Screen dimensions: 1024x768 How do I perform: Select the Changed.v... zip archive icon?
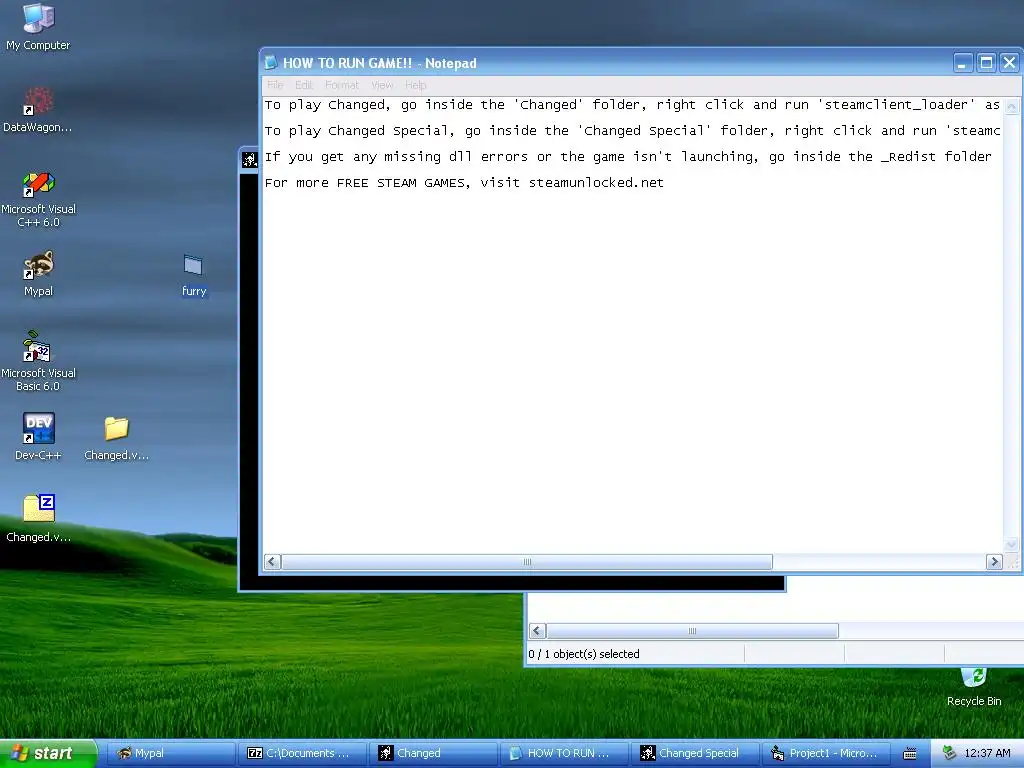(38, 518)
